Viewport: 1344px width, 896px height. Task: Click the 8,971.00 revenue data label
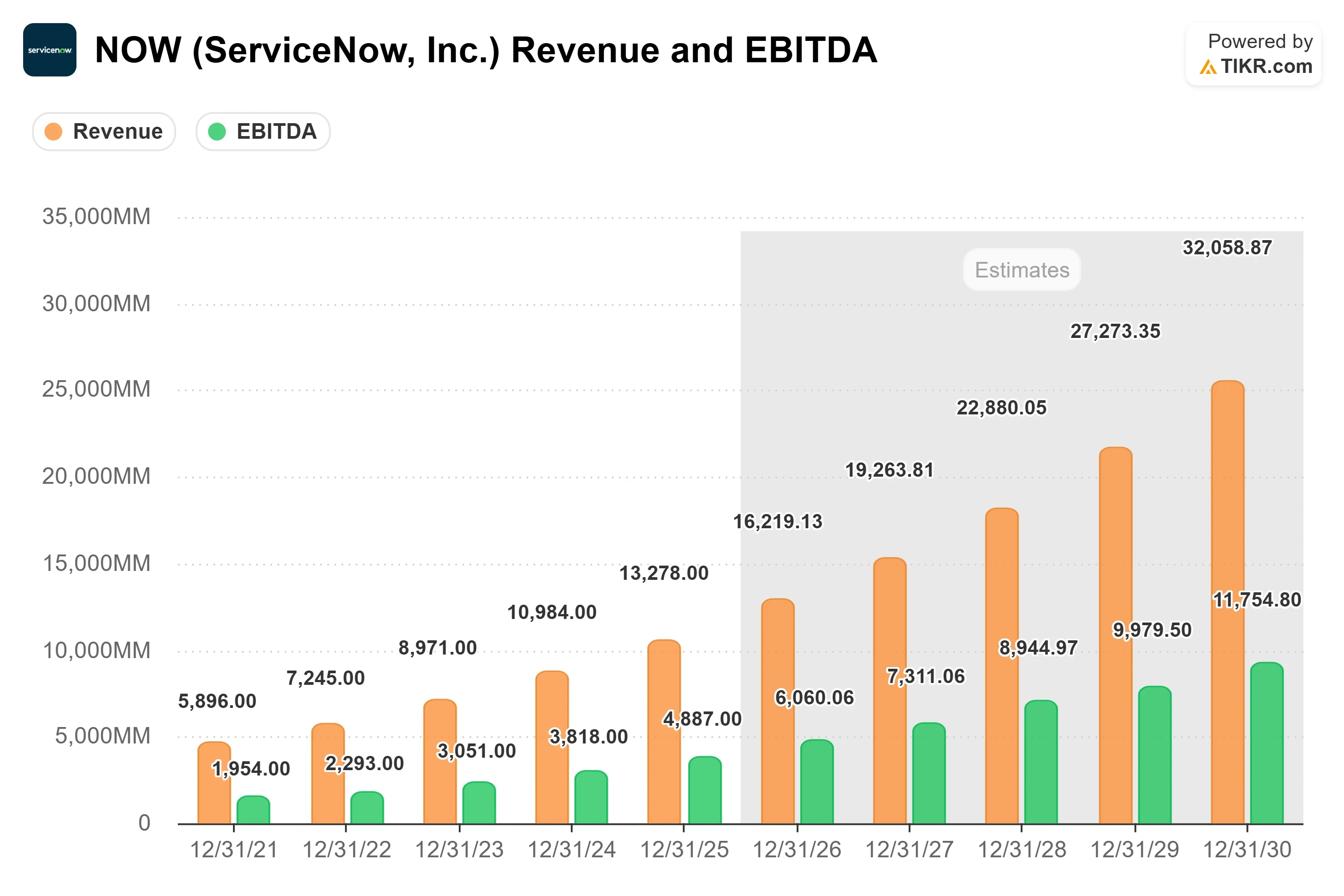(437, 648)
